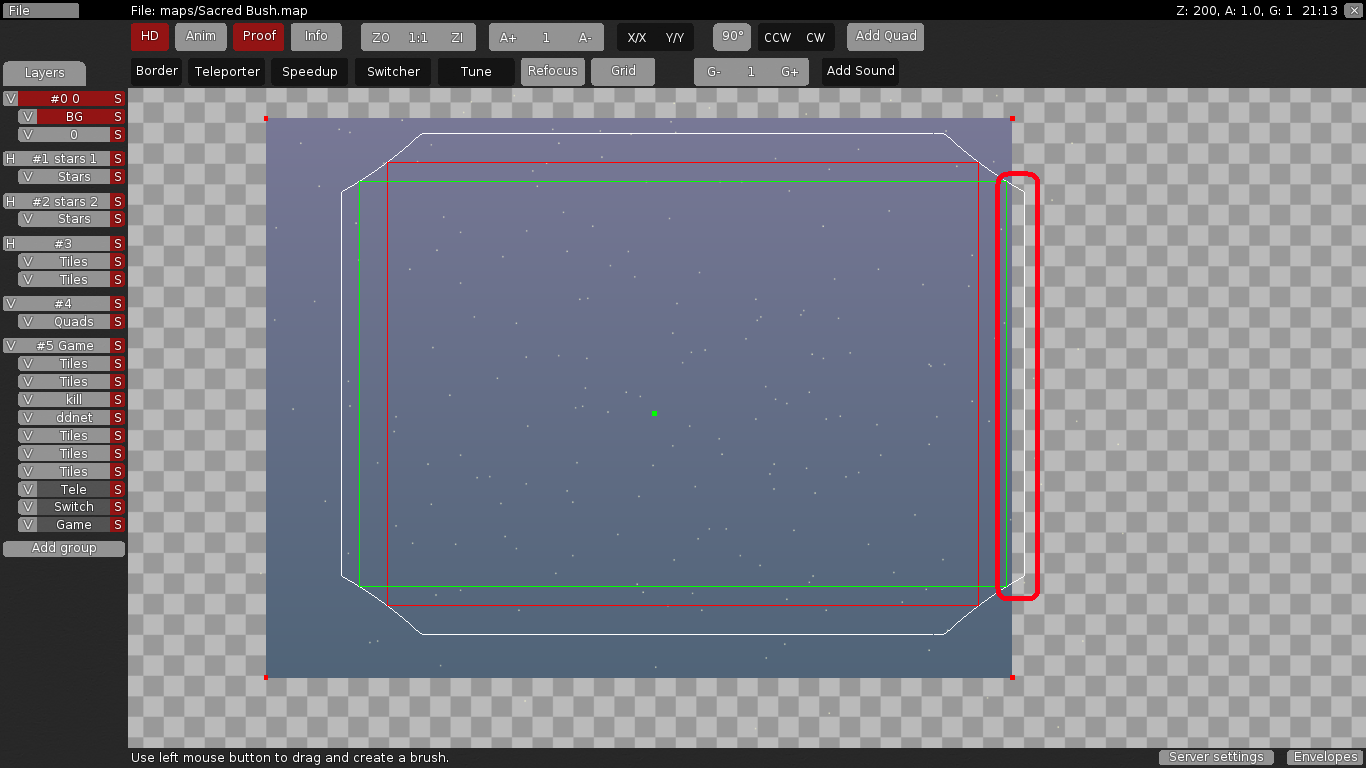Viewport: 1366px width, 768px height.
Task: Decrease grid size with G-
Action: tap(712, 71)
